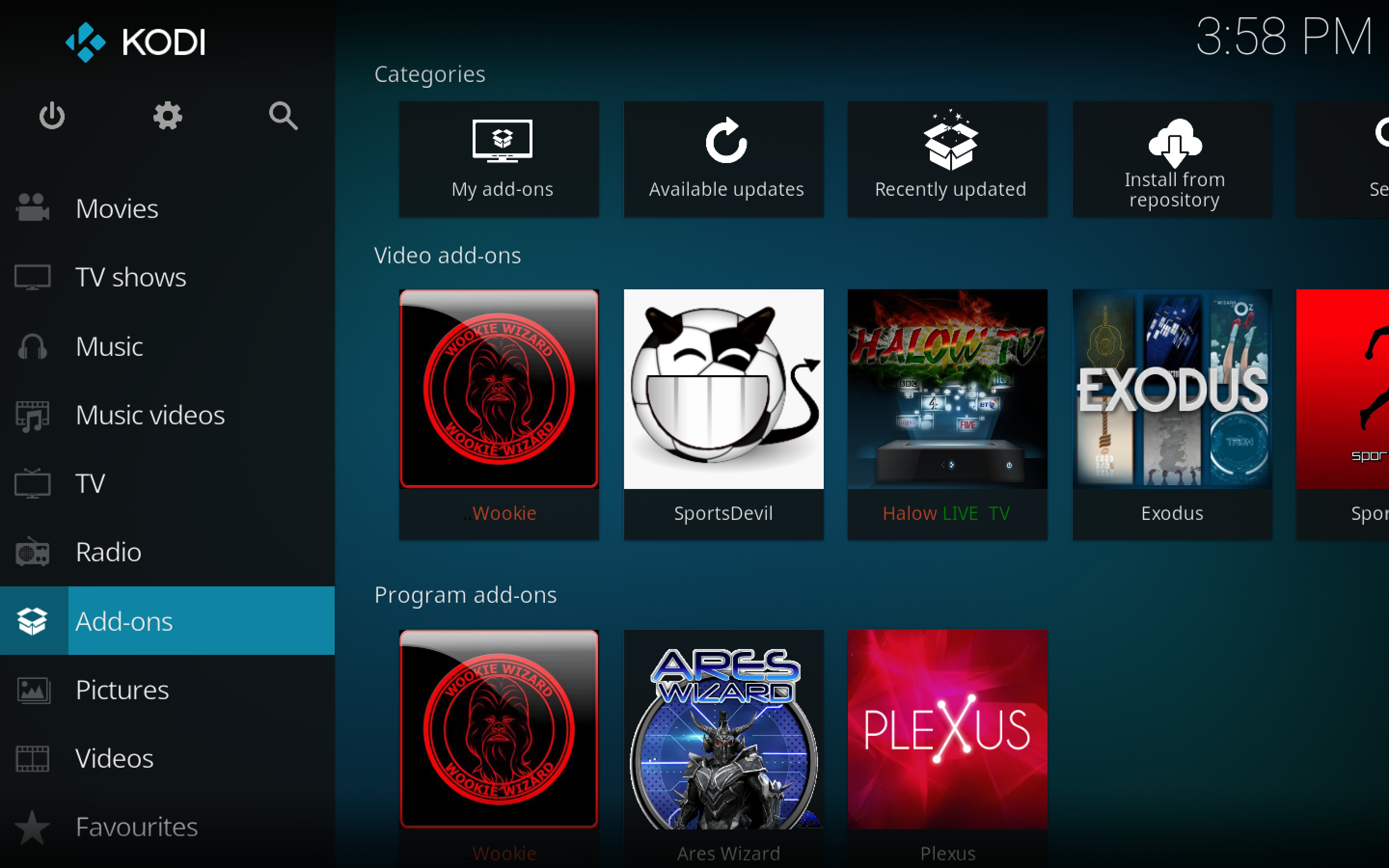Open the Pictures menu entry

(167, 690)
